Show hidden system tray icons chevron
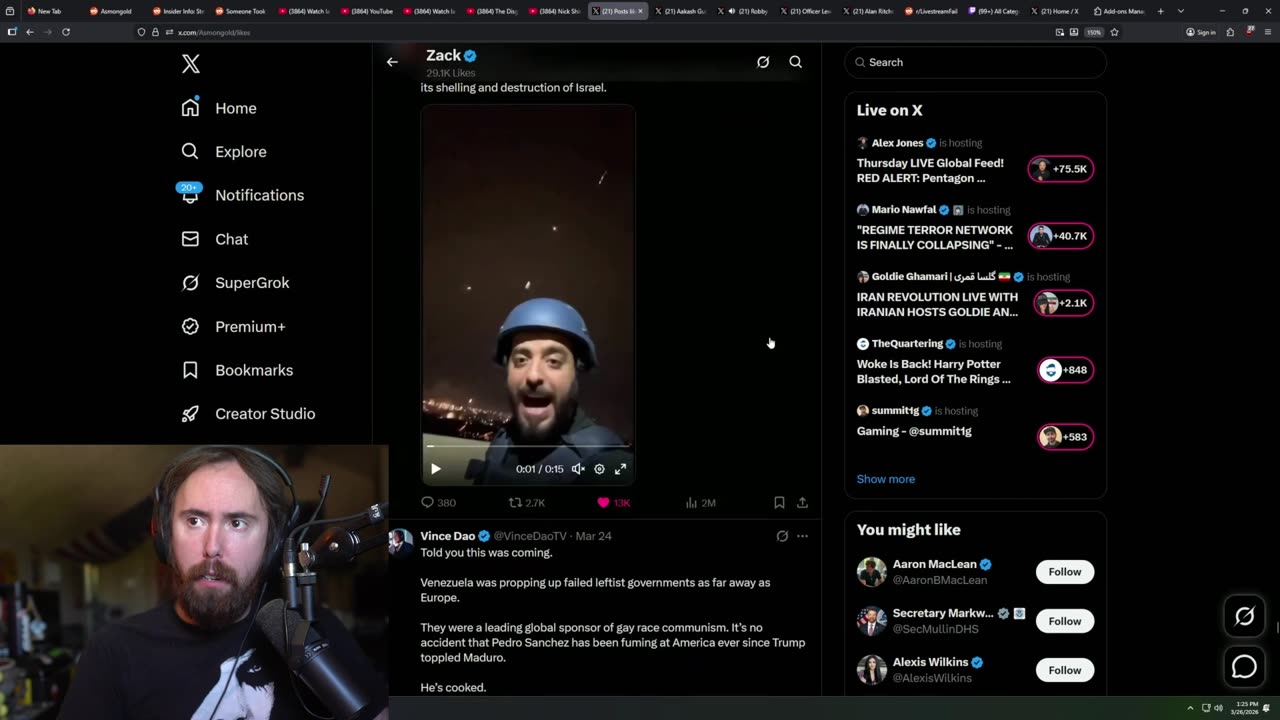Screen dimensions: 1280x720 coord(1190,708)
